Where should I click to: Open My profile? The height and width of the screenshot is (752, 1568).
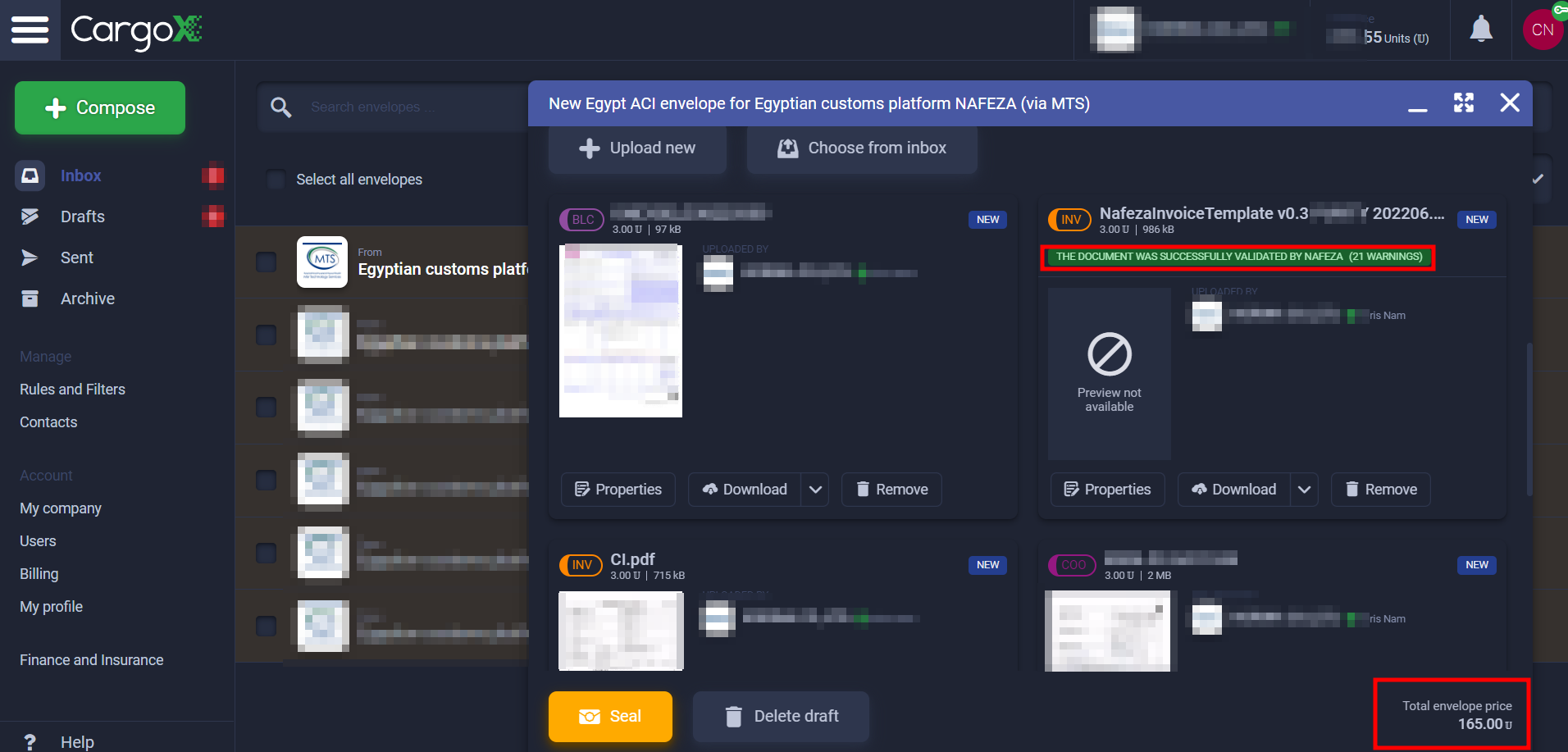pos(51,607)
